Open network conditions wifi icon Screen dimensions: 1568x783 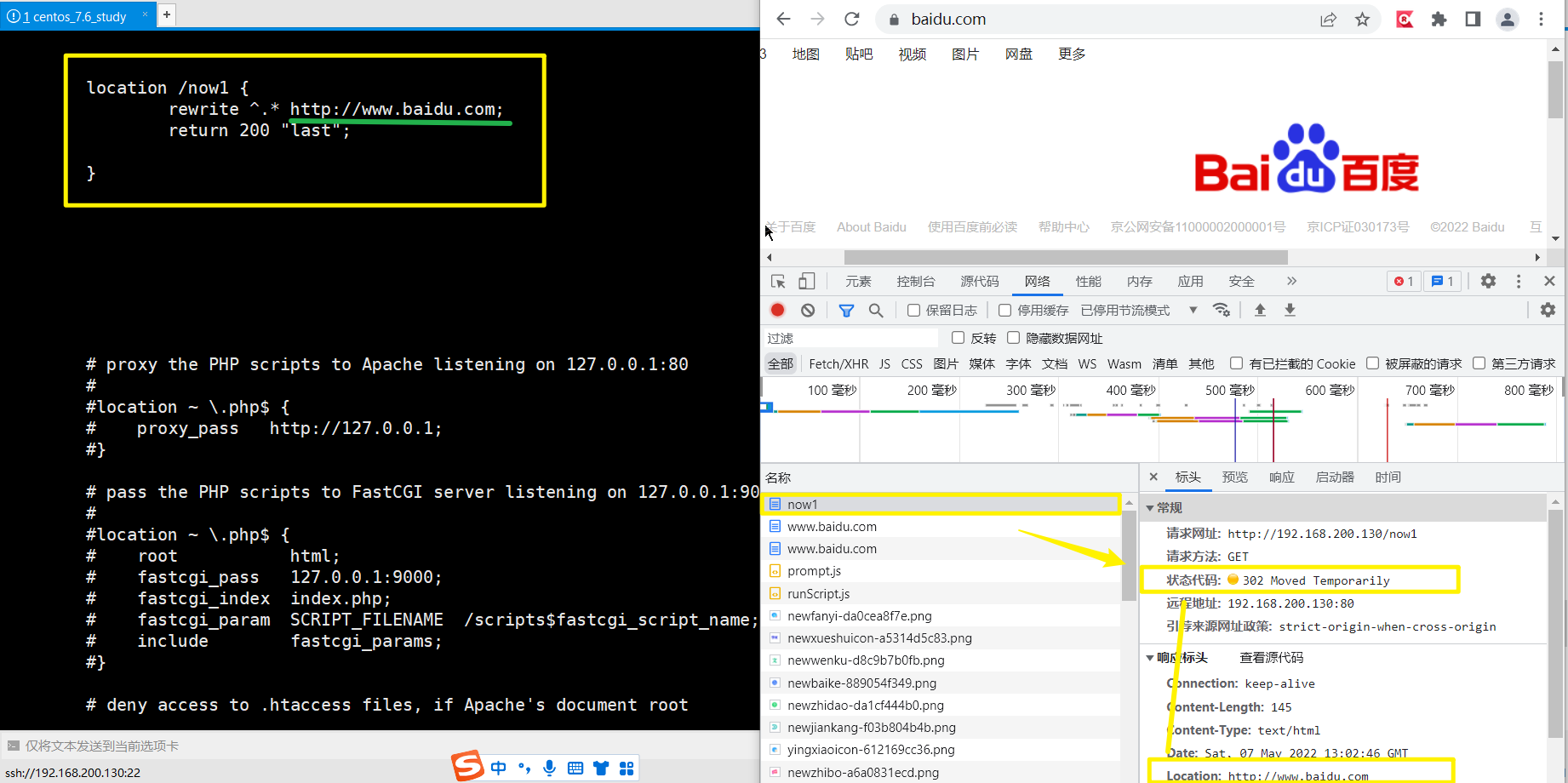coord(1222,311)
